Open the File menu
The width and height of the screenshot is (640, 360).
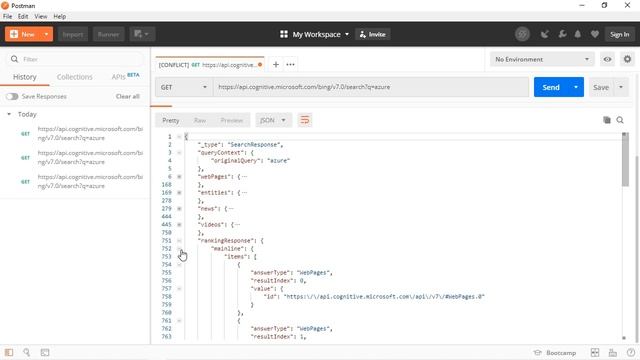click(7, 16)
